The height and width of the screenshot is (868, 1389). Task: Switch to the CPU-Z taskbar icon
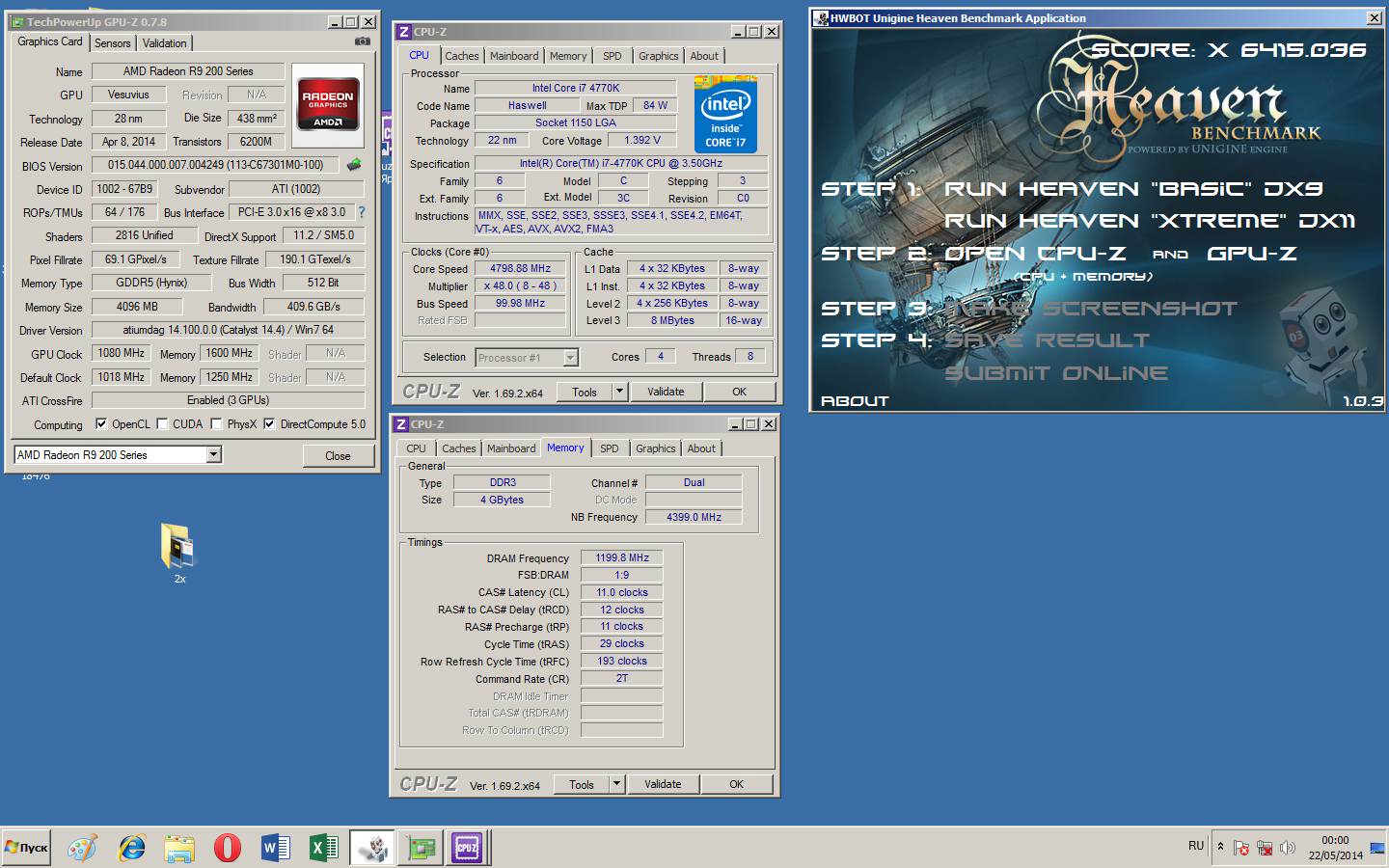click(468, 848)
